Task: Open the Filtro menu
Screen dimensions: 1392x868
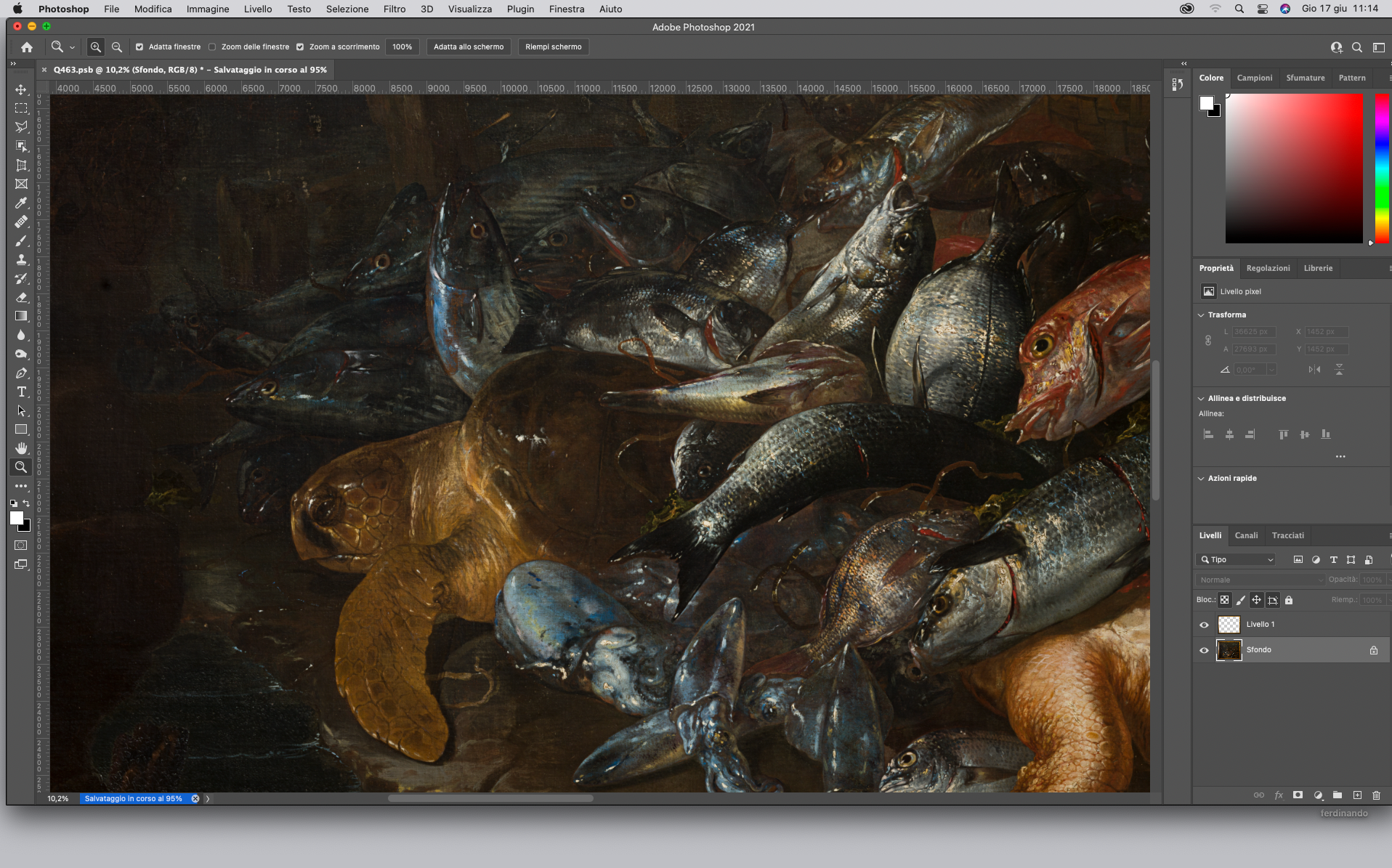Action: click(394, 9)
